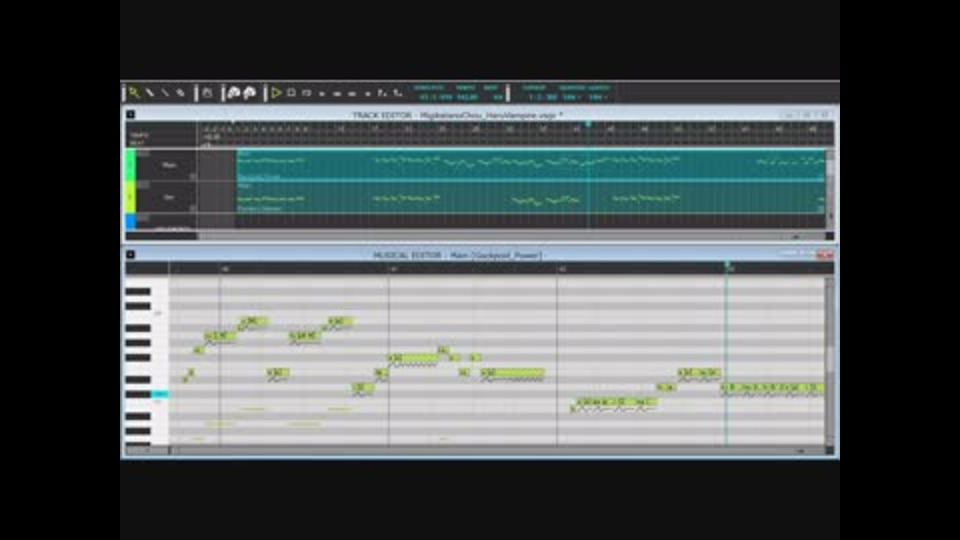The height and width of the screenshot is (540, 960).
Task: Toggle mute button on the Main track
Action: coord(143,153)
